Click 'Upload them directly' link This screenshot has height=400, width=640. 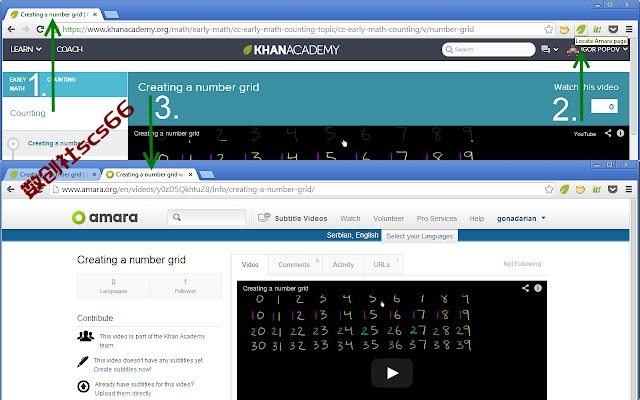point(123,393)
